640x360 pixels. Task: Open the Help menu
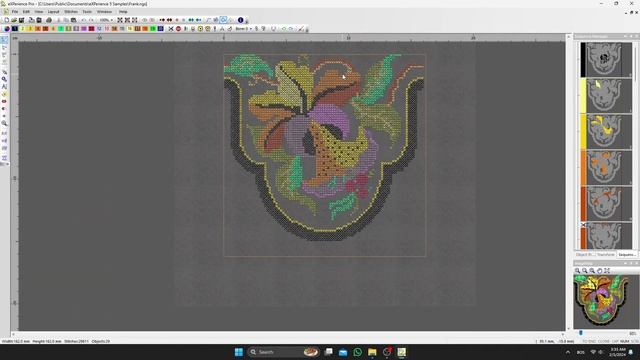[x=123, y=11]
